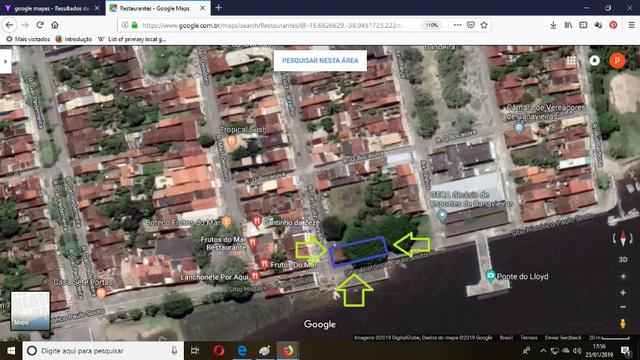640x360 pixels.
Task: Open the downloads panel
Action: (x=553, y=25)
